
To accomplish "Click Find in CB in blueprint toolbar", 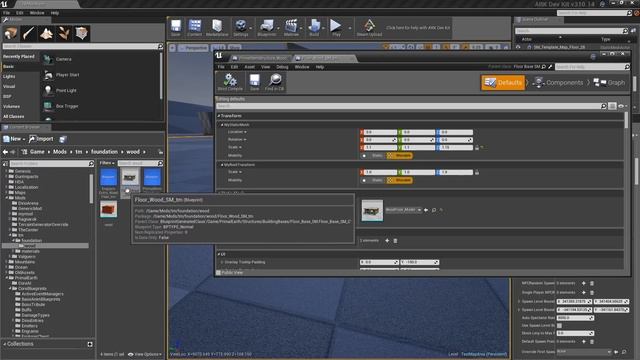I will [x=274, y=82].
